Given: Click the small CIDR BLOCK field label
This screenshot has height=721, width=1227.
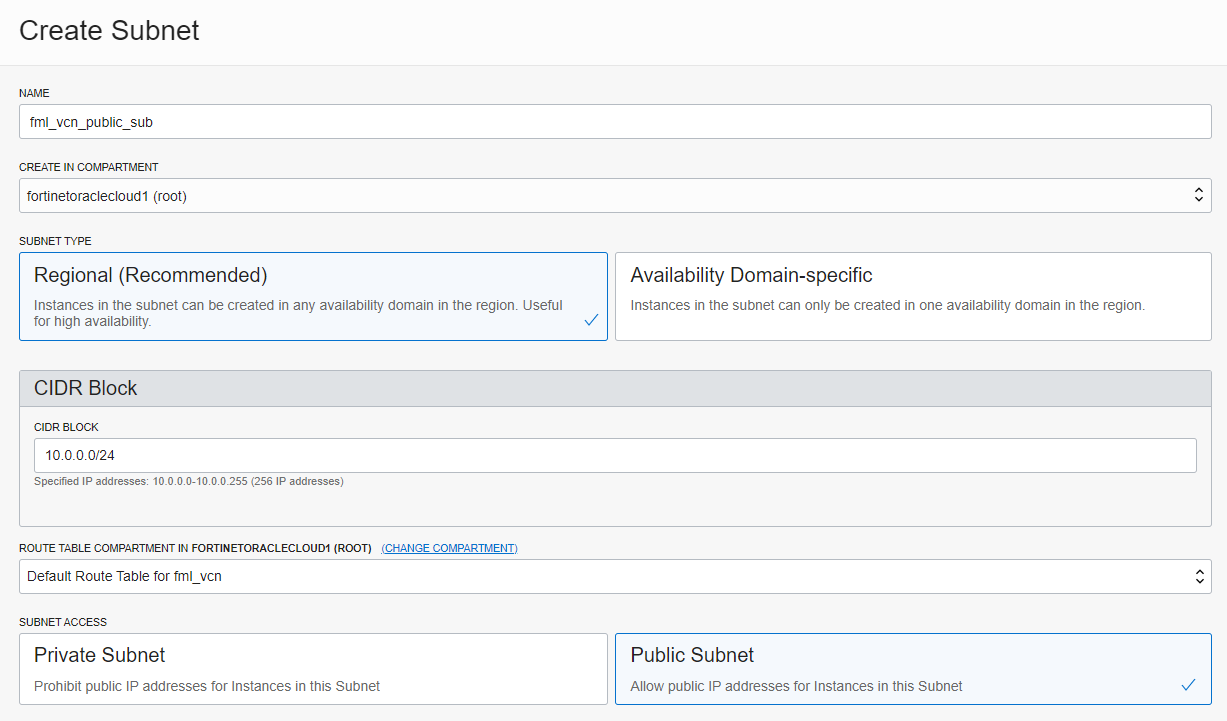Looking at the screenshot, I should coord(66,427).
